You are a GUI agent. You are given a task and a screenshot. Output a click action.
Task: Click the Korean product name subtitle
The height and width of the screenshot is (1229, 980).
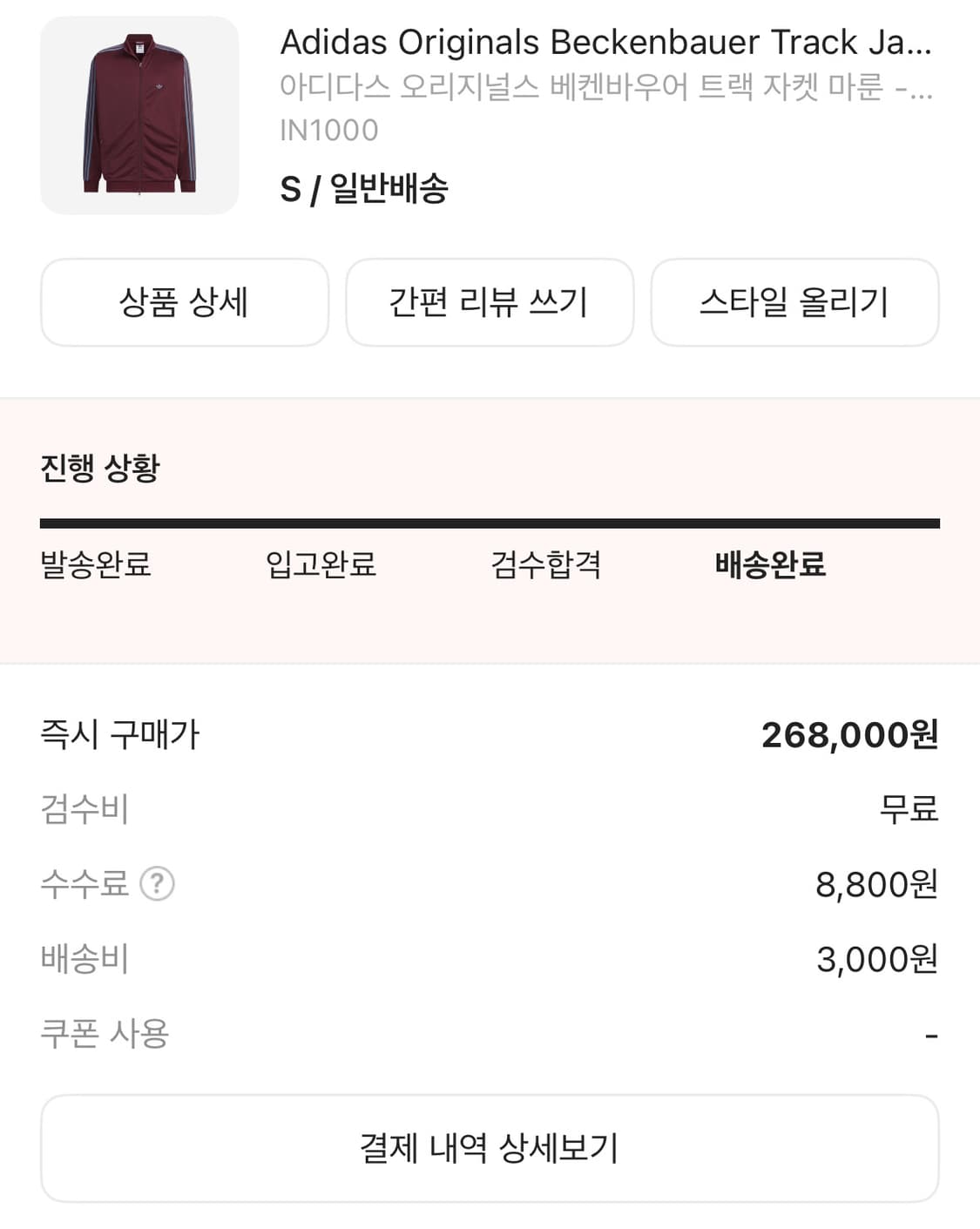point(605,87)
